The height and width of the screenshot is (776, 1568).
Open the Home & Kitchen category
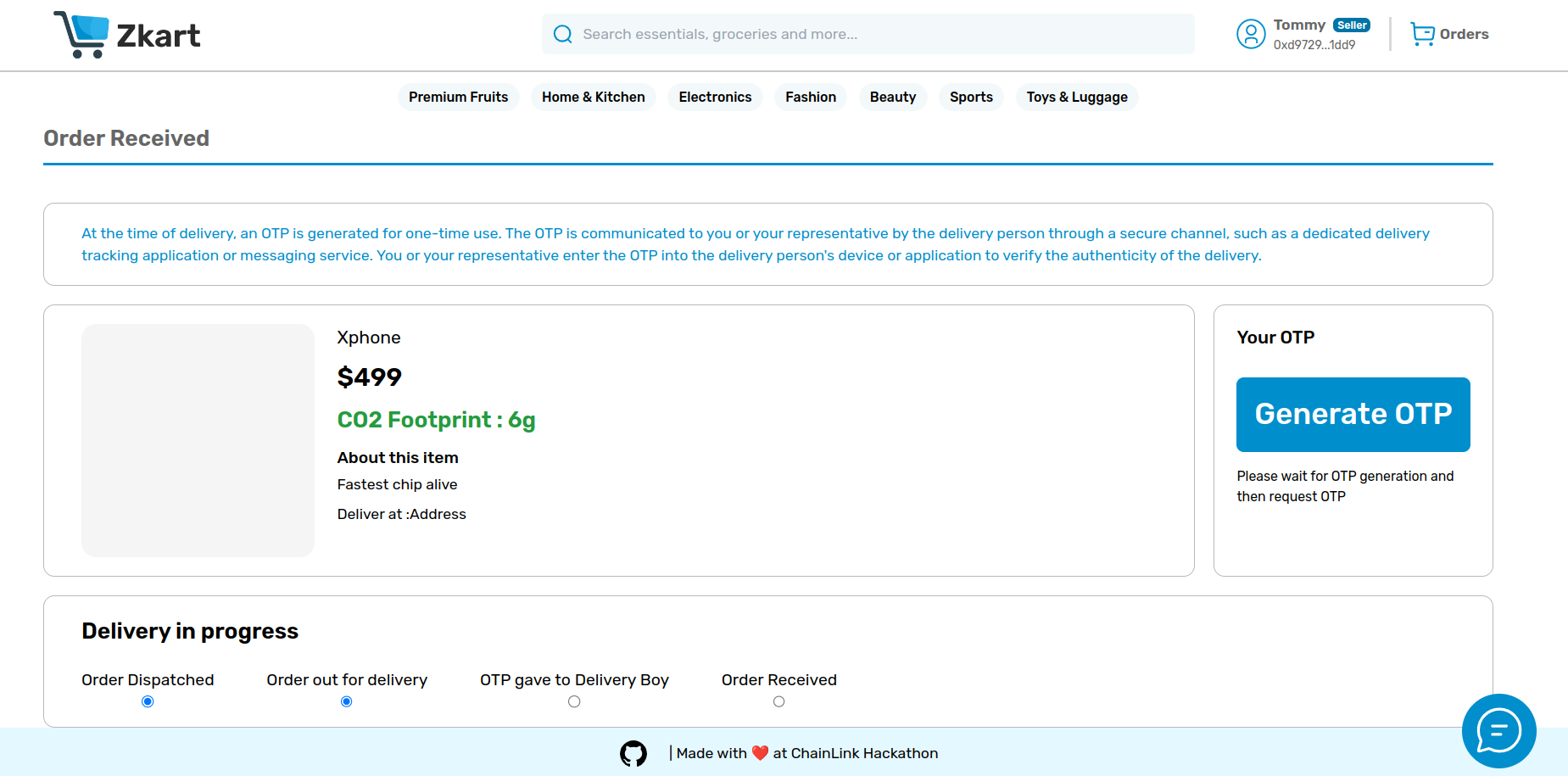[x=594, y=97]
